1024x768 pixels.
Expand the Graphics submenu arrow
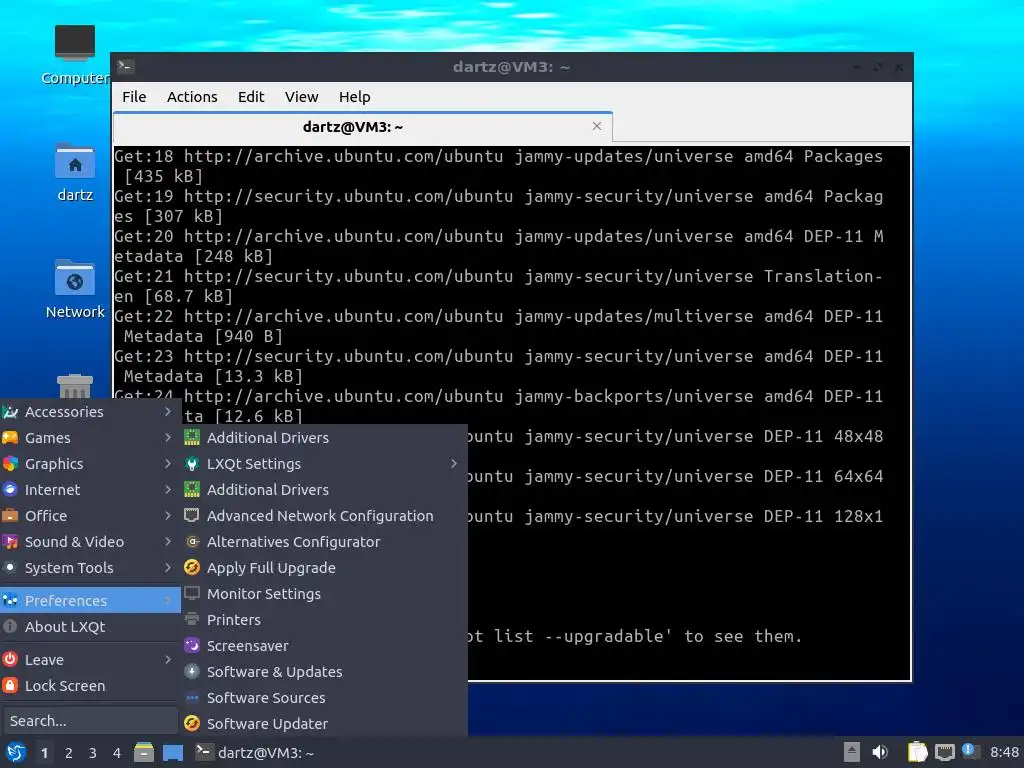pos(168,464)
